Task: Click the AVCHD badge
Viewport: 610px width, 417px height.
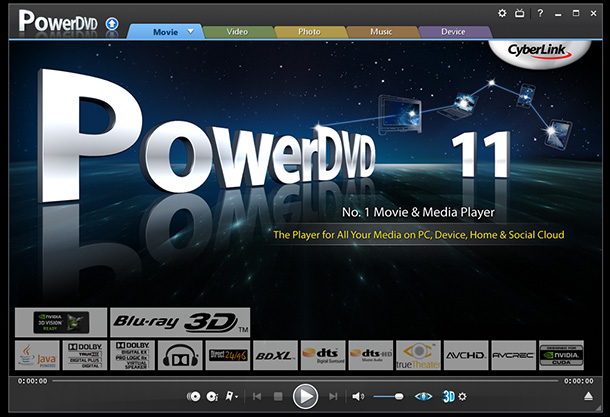Action: (466, 356)
